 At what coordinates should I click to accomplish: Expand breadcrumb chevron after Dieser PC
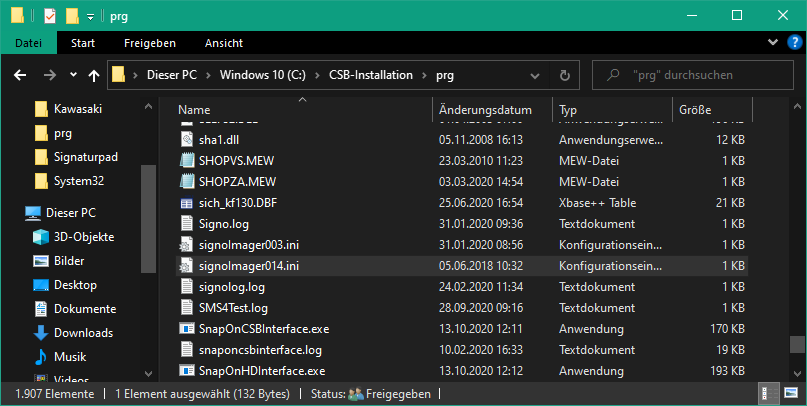coord(208,75)
